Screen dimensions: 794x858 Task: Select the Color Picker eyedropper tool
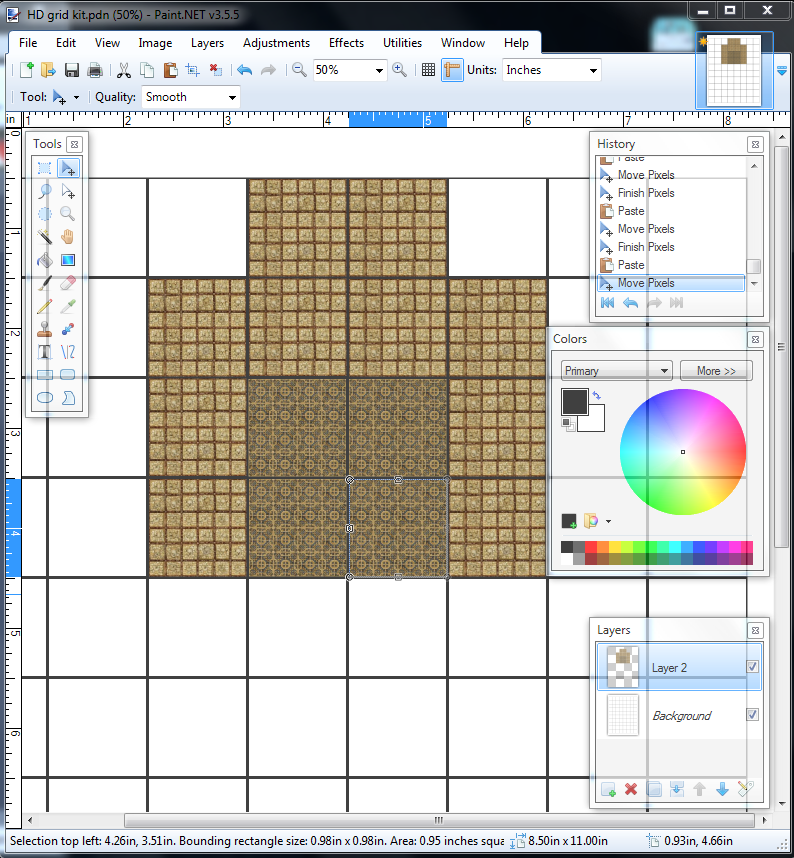click(x=68, y=306)
